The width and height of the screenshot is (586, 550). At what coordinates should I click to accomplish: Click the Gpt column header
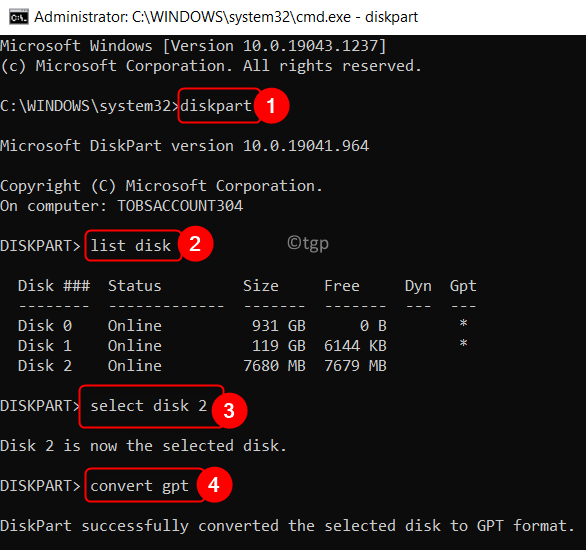(x=463, y=286)
